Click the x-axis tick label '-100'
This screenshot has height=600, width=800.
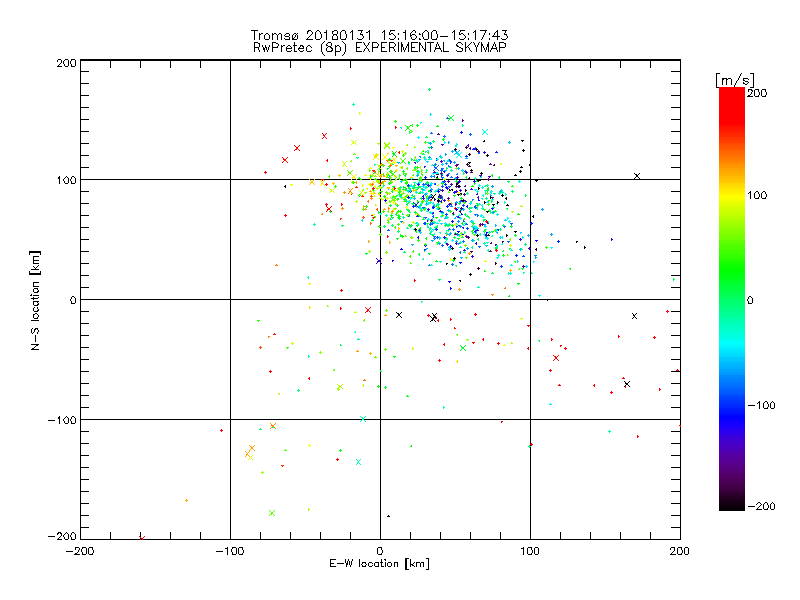point(230,551)
